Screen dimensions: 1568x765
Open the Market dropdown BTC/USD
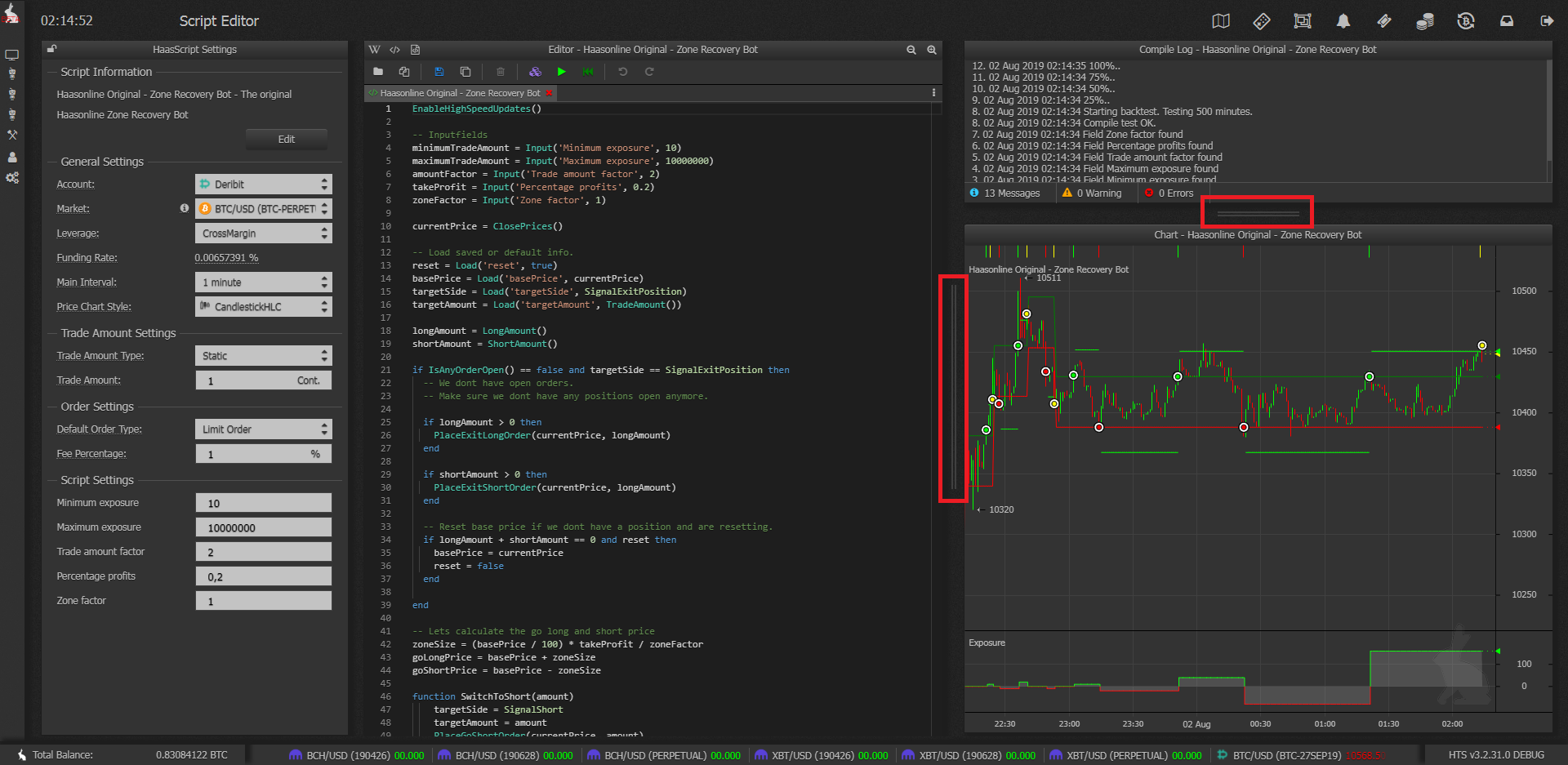coord(264,209)
